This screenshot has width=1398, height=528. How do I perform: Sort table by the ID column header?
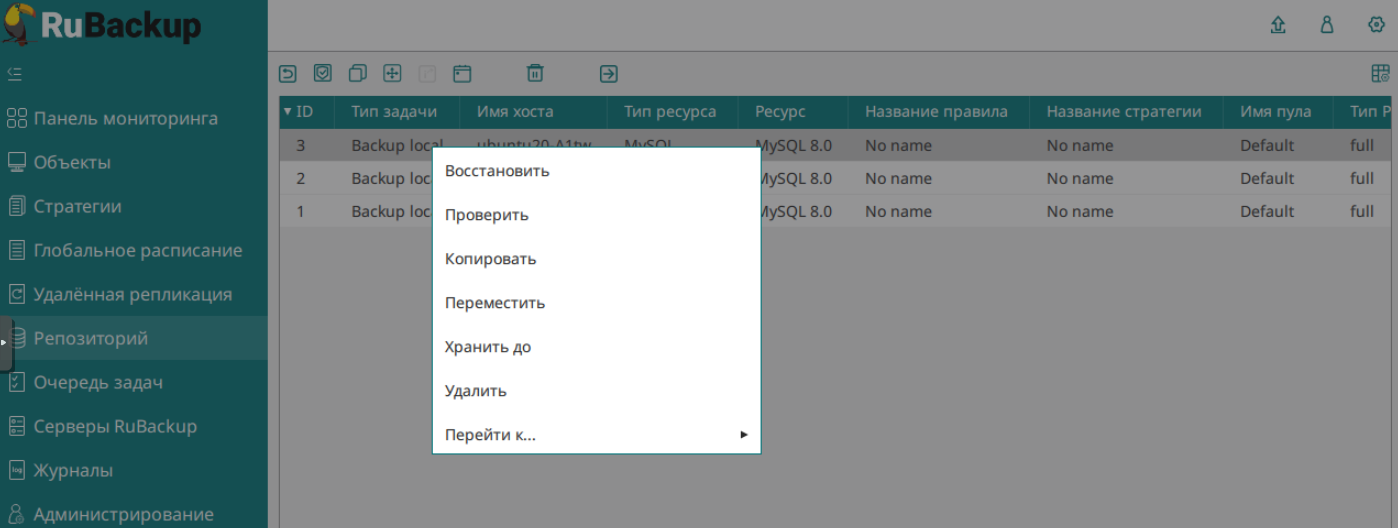click(298, 112)
